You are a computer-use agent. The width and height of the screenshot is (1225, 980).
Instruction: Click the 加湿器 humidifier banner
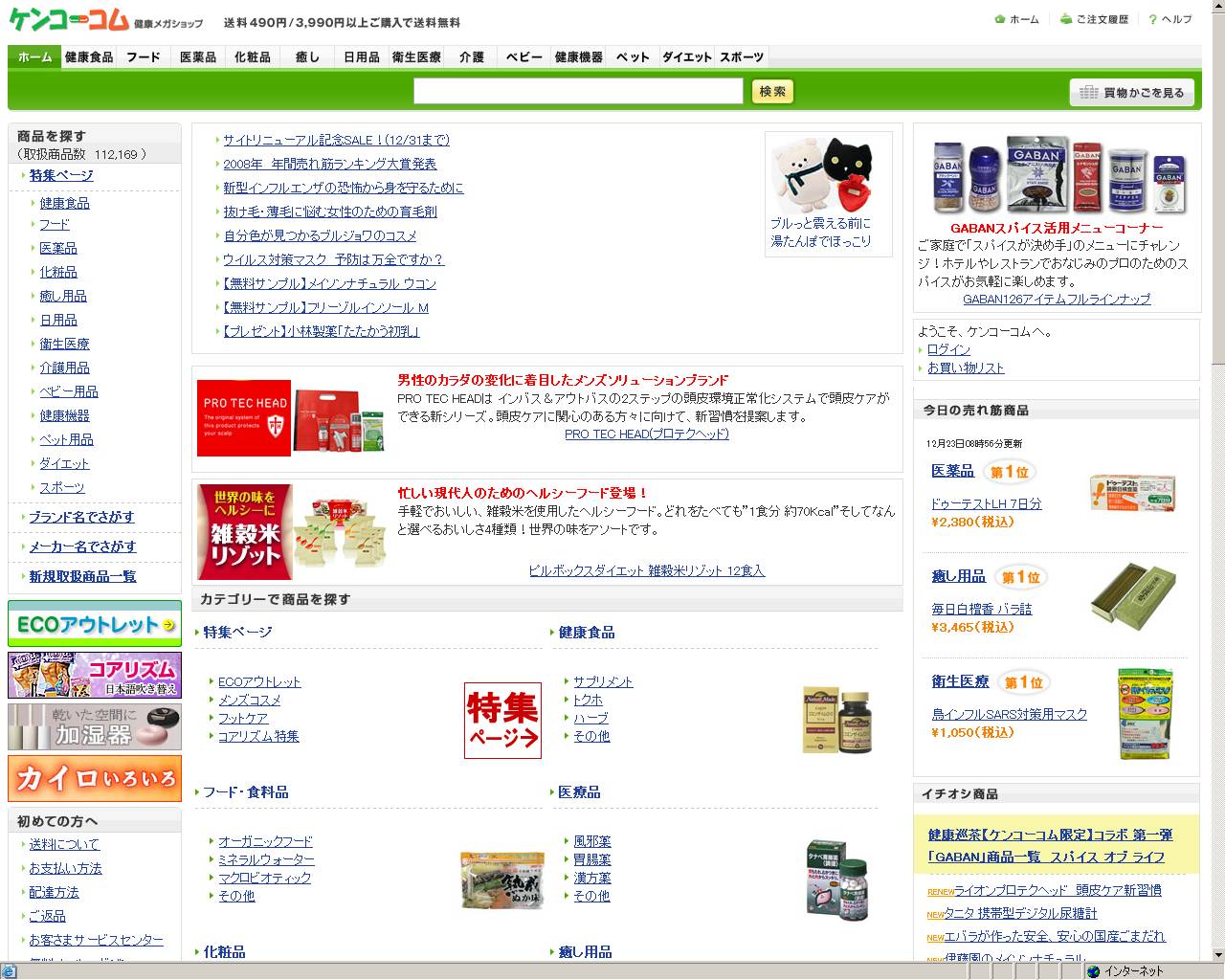pos(95,727)
